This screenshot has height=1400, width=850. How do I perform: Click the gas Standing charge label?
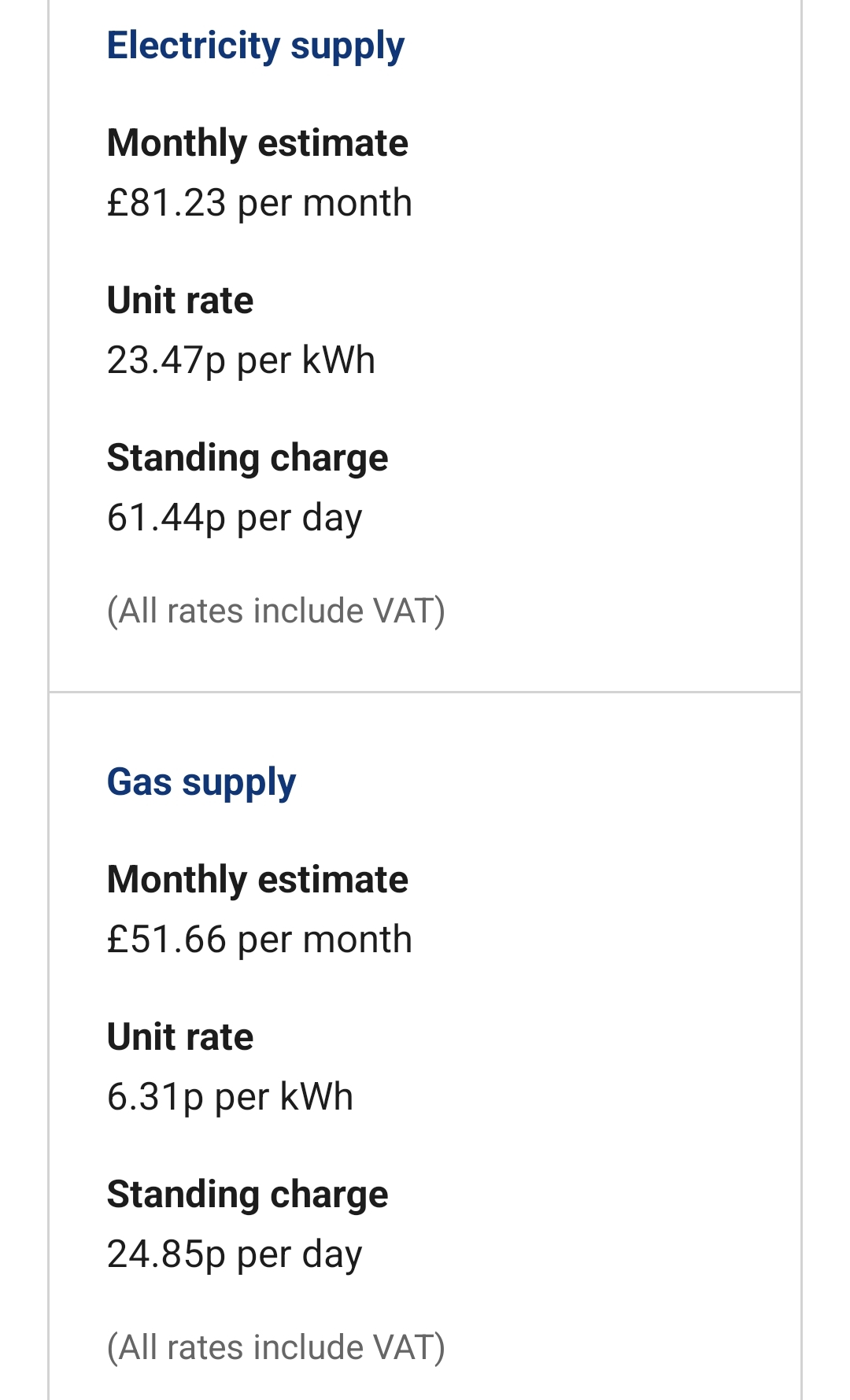click(247, 1195)
